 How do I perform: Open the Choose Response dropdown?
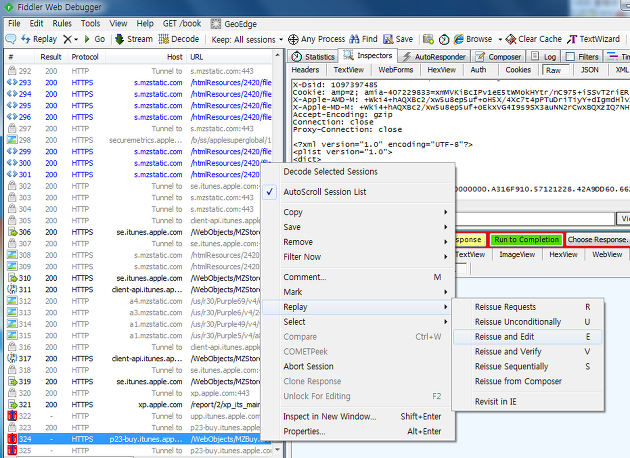598,239
